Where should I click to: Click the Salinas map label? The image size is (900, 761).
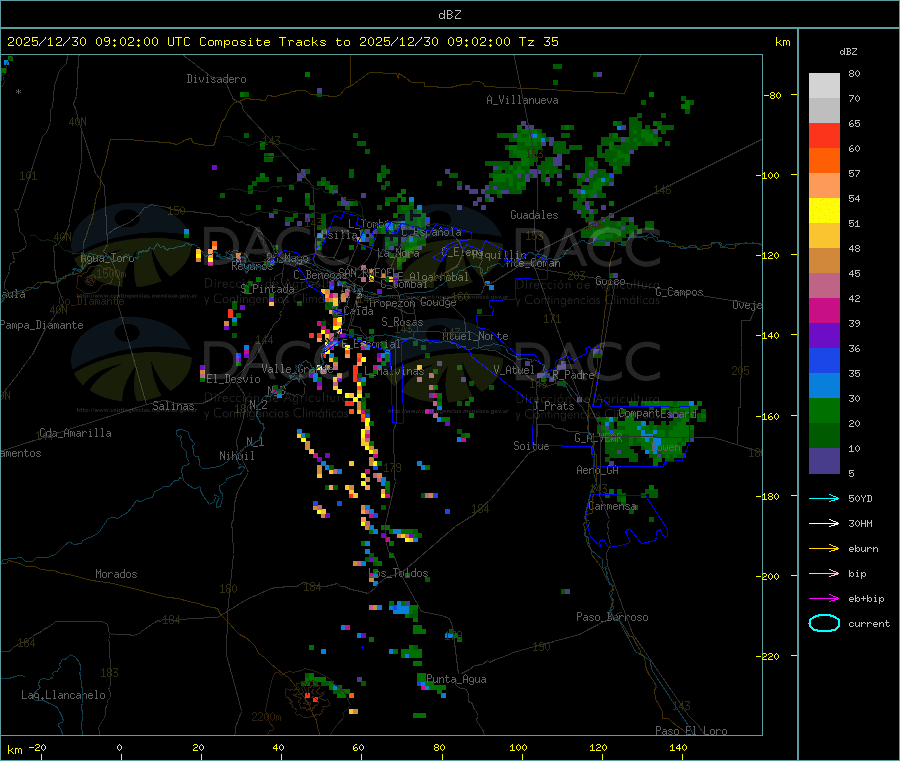click(x=173, y=406)
